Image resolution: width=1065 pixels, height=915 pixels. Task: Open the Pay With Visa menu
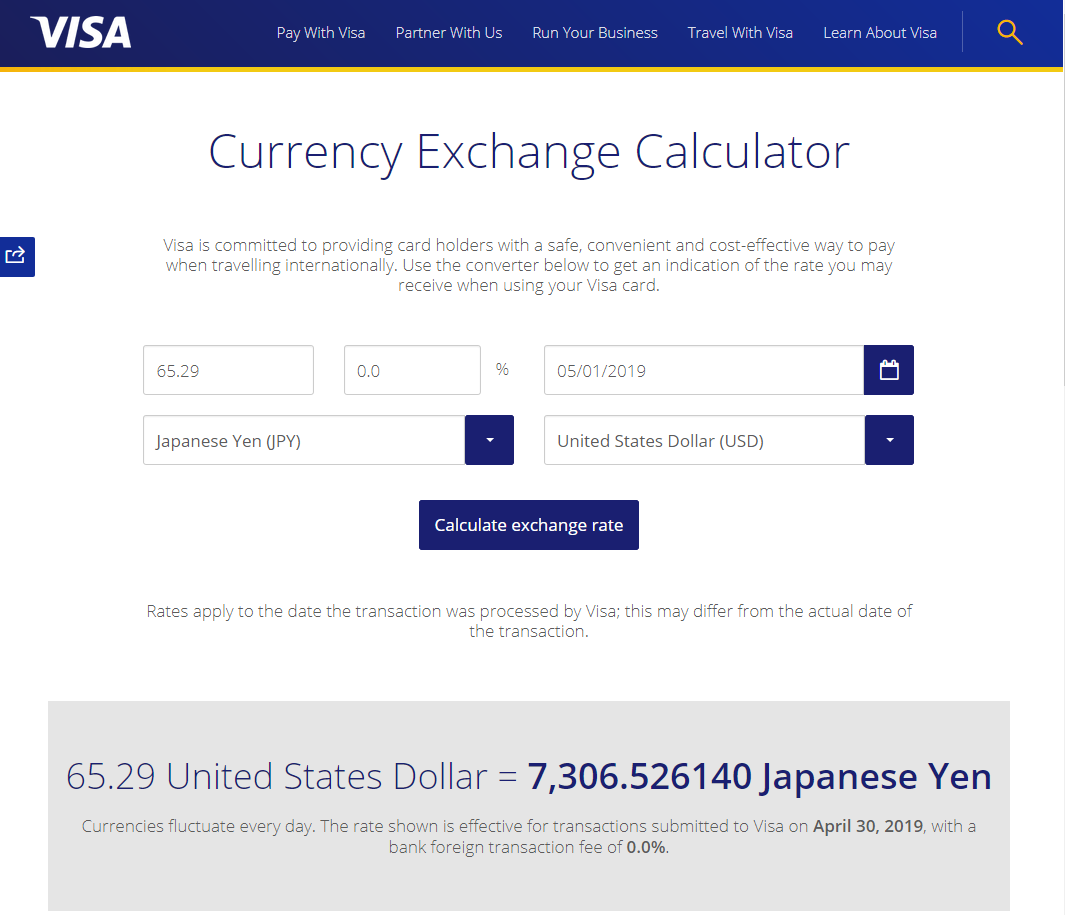(x=321, y=33)
